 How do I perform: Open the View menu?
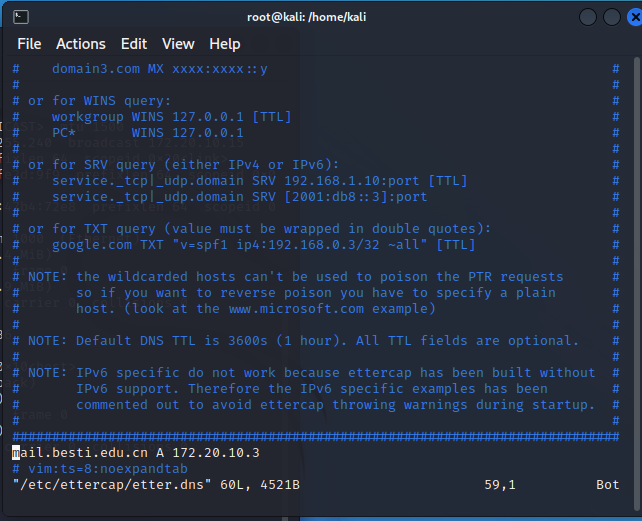click(x=178, y=44)
